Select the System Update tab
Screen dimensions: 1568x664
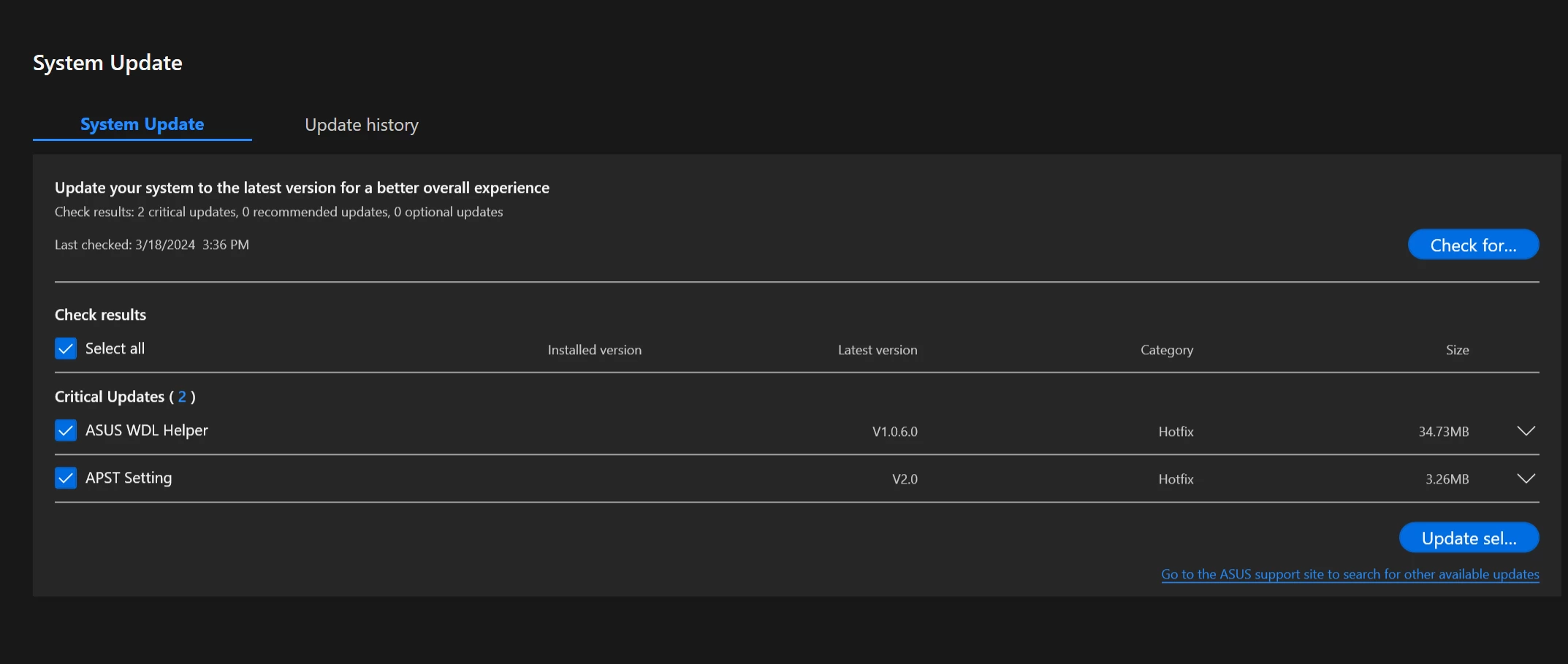tap(142, 124)
